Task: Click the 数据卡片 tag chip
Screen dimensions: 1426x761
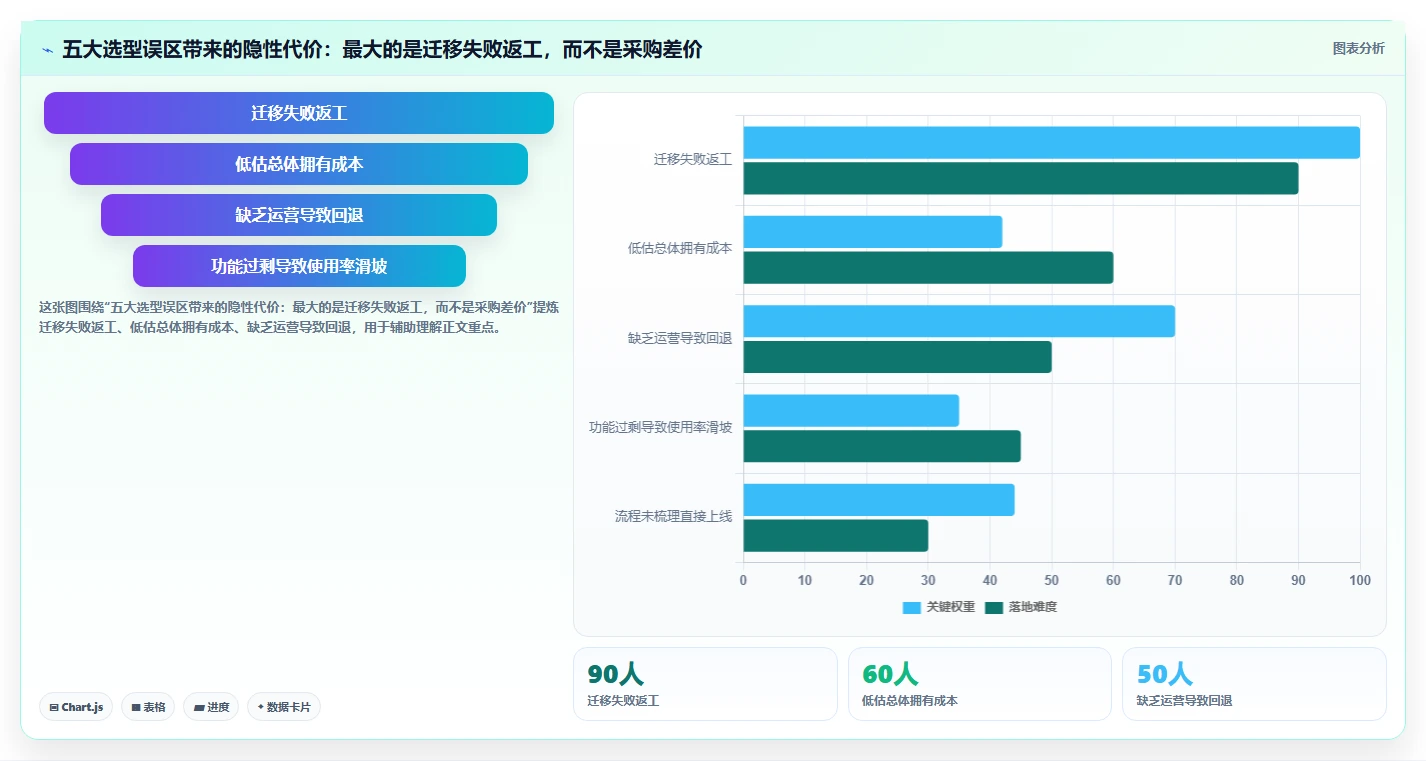Action: [284, 707]
